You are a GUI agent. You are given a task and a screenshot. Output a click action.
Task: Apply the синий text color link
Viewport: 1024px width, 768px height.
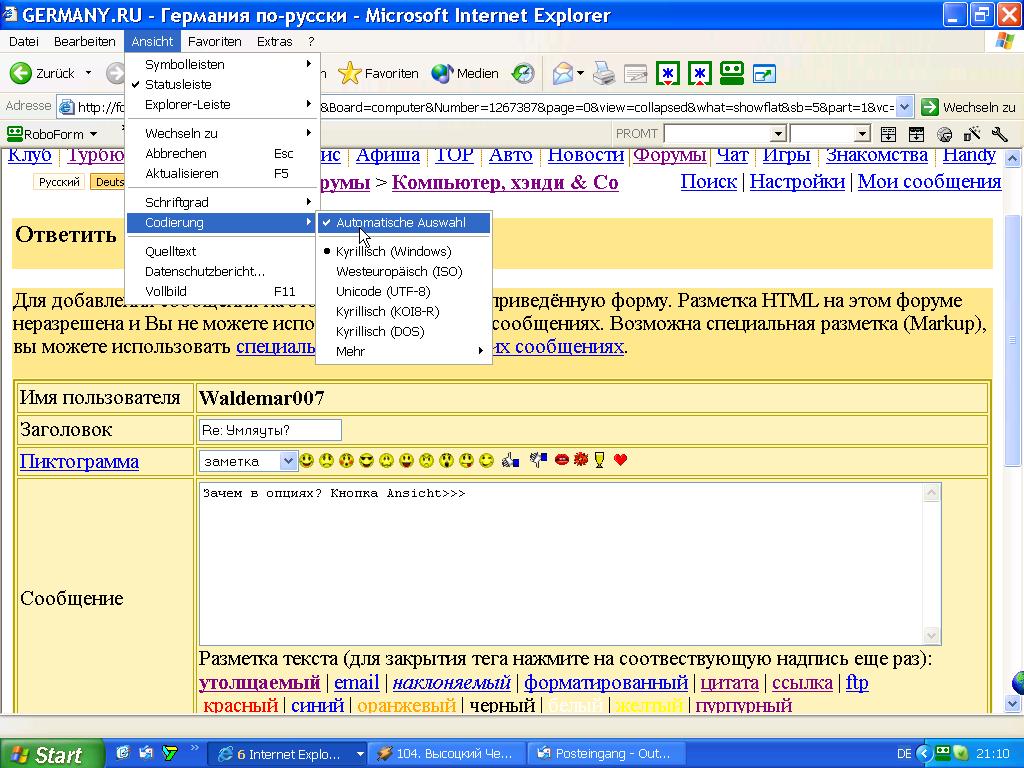(317, 706)
